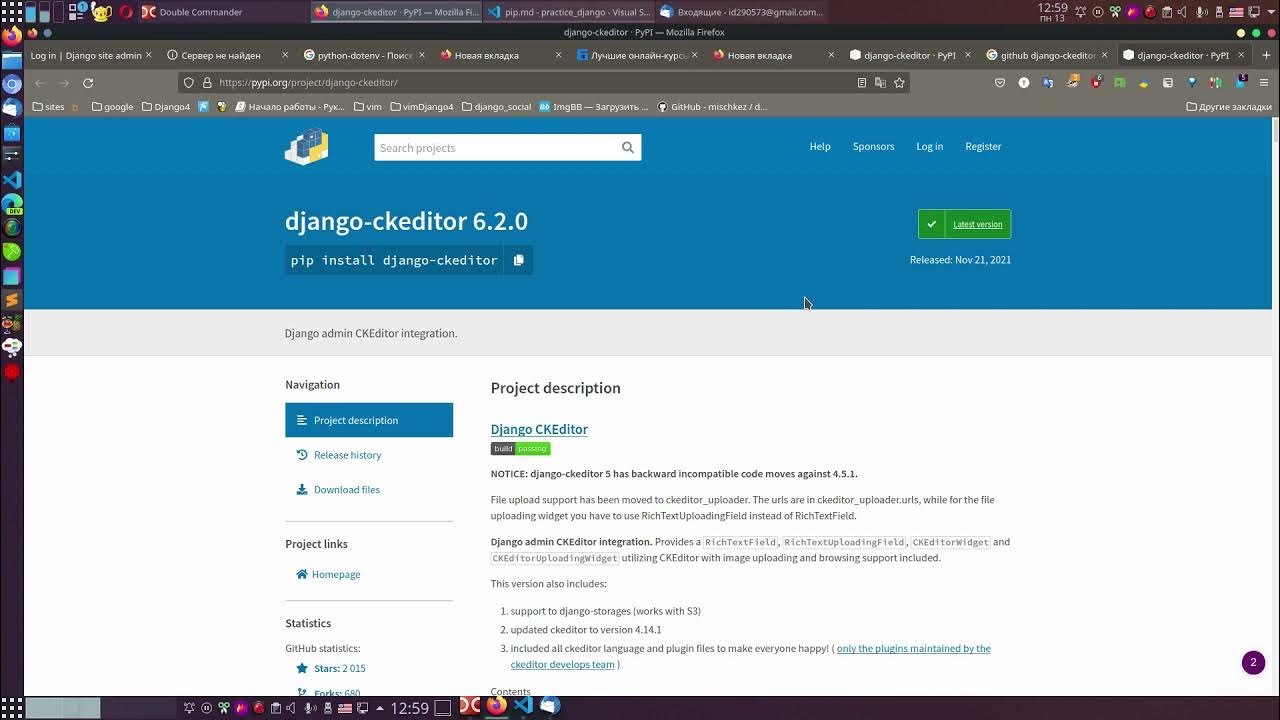Click the GitHub Stars statistic link
1280x720 pixels.
tap(331, 668)
